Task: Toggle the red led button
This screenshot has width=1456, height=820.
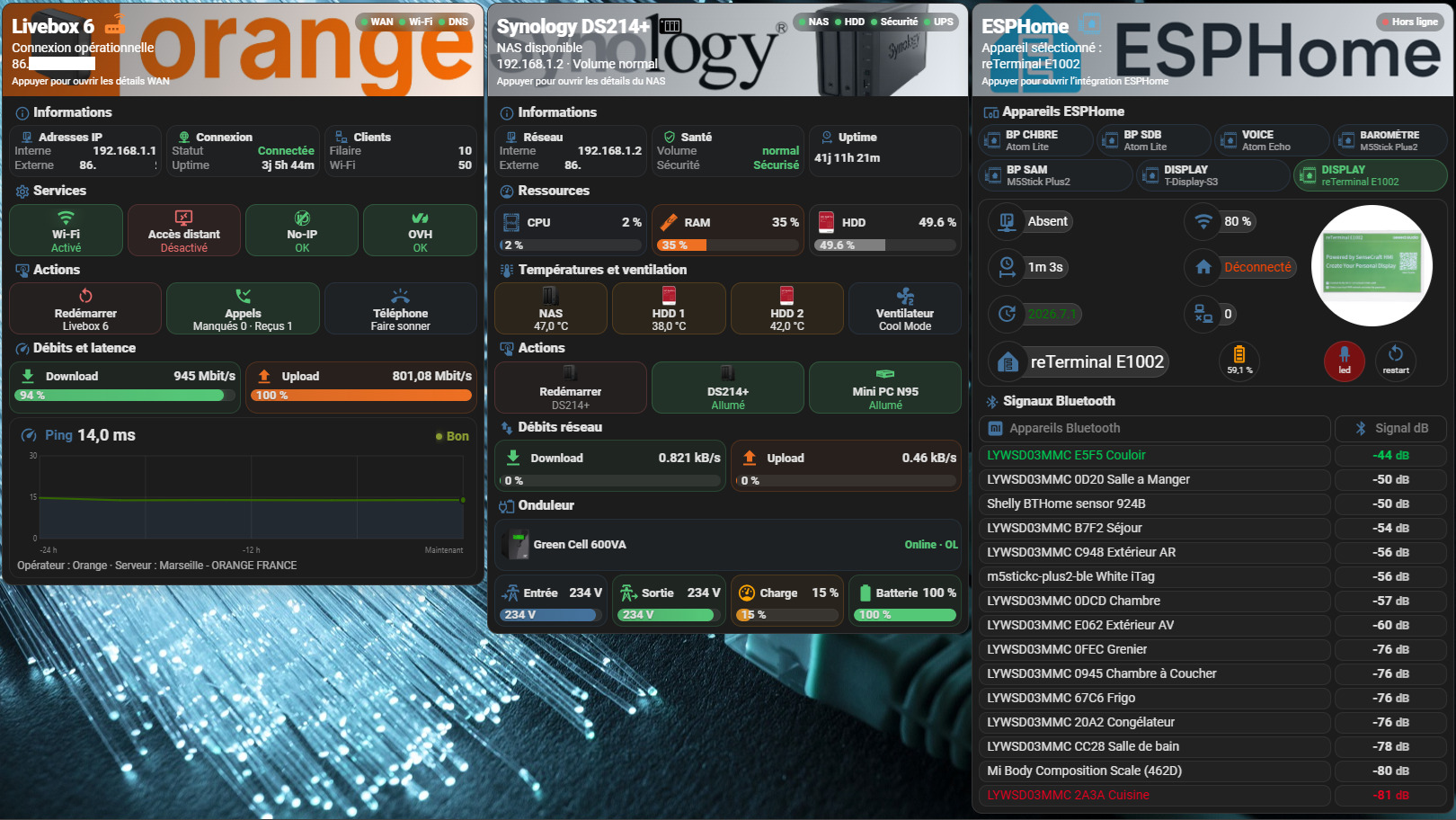Action: (x=1345, y=360)
